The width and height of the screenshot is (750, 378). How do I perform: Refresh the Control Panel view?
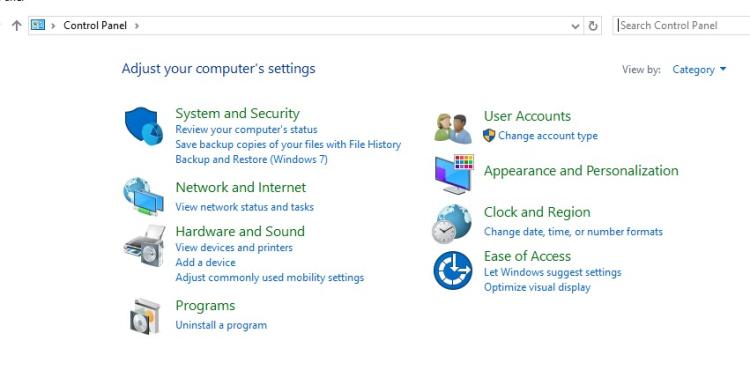click(593, 26)
